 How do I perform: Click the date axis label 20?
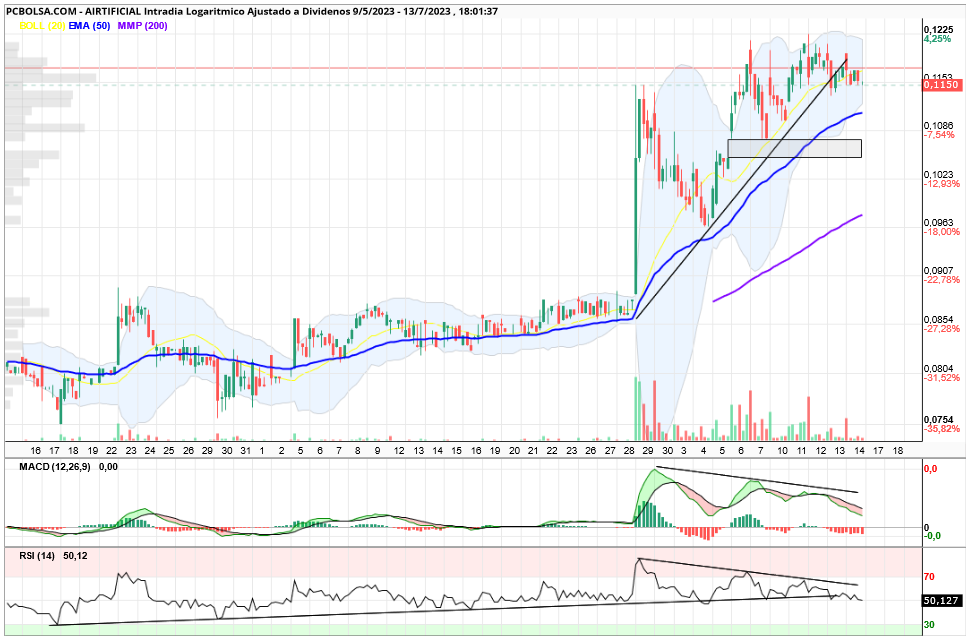click(x=514, y=451)
